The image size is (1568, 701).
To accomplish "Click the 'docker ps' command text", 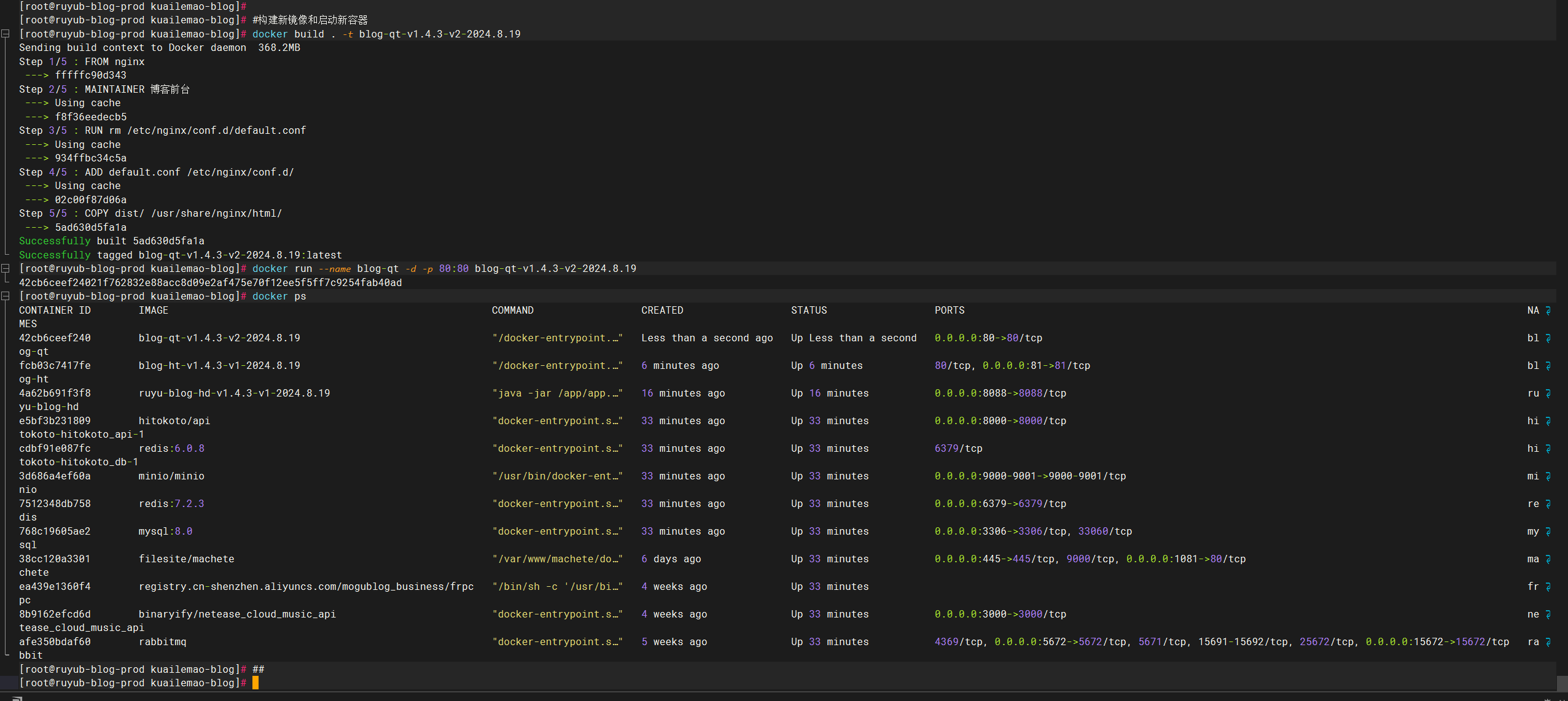I will point(279,296).
